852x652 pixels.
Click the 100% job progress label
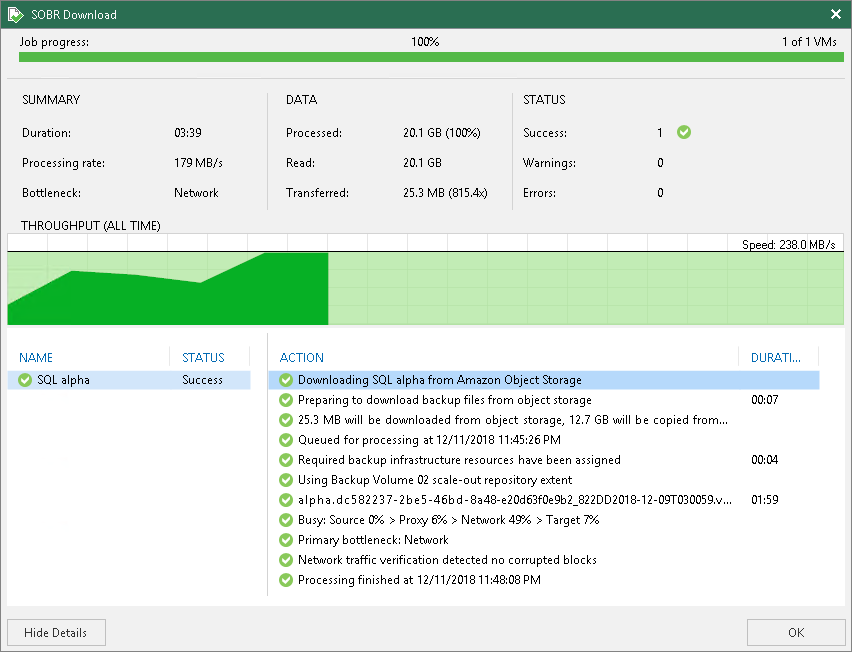(425, 42)
